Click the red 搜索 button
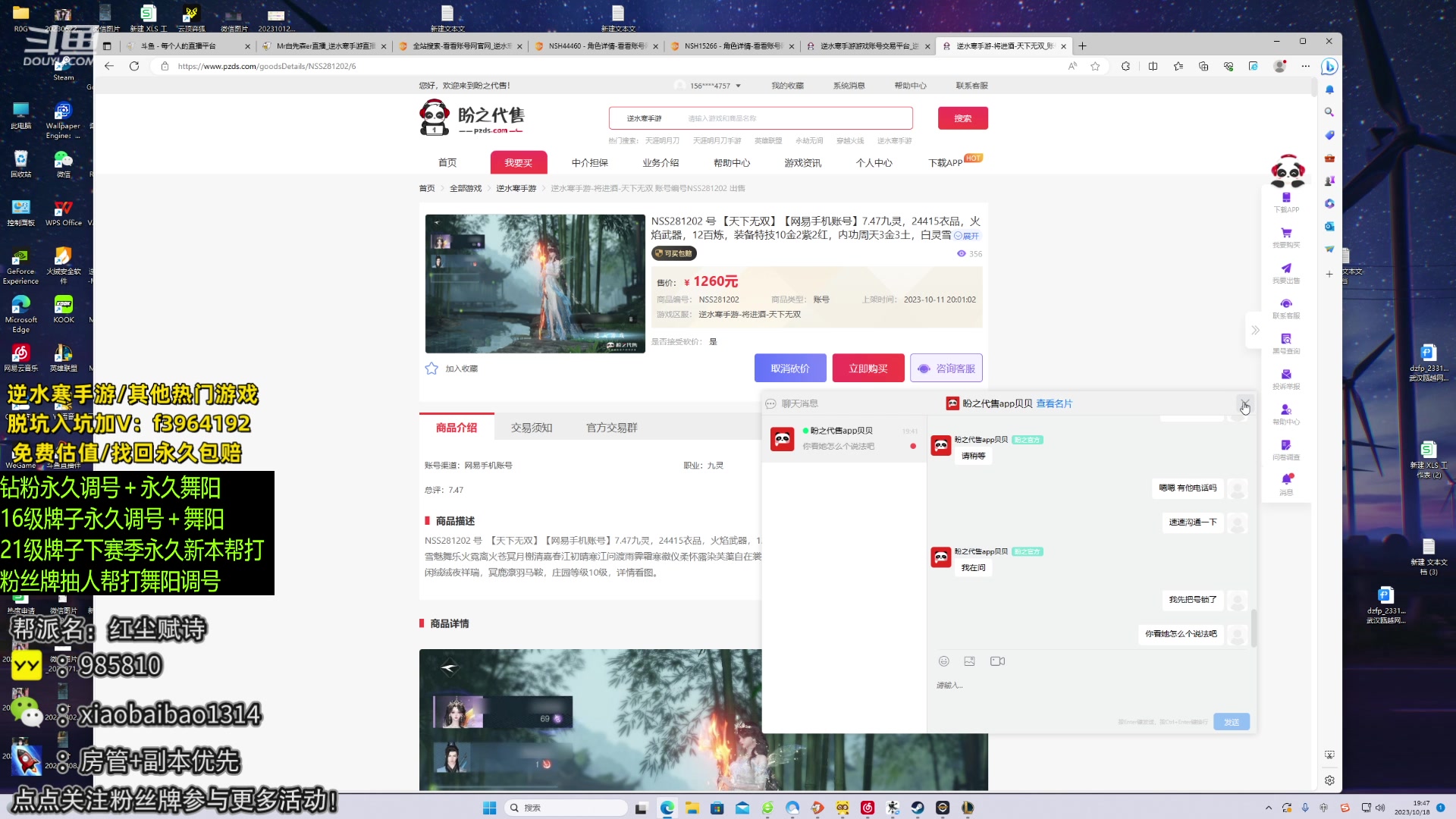Screen dimensions: 1456x819 963,118
